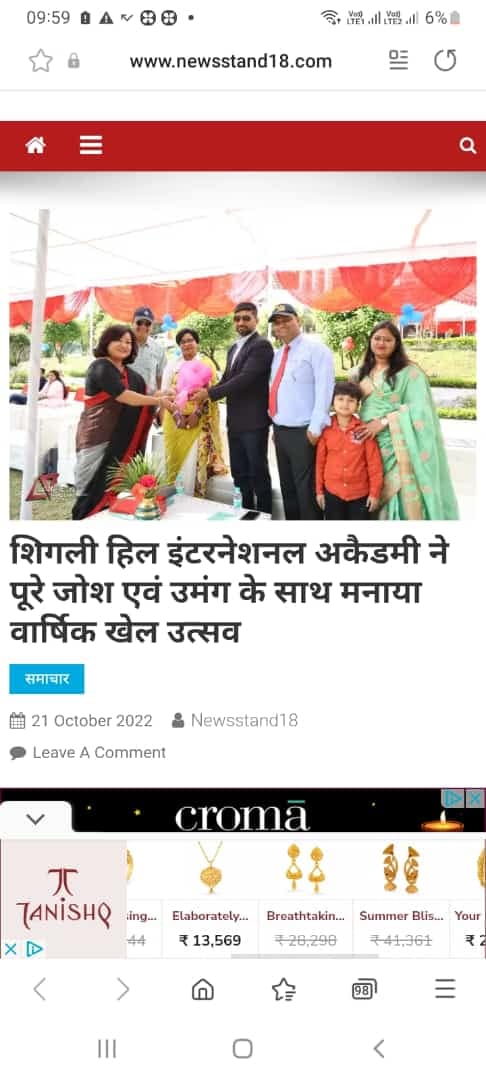Open the sports festival photo
Viewport: 486px width, 1080px height.
243,364
